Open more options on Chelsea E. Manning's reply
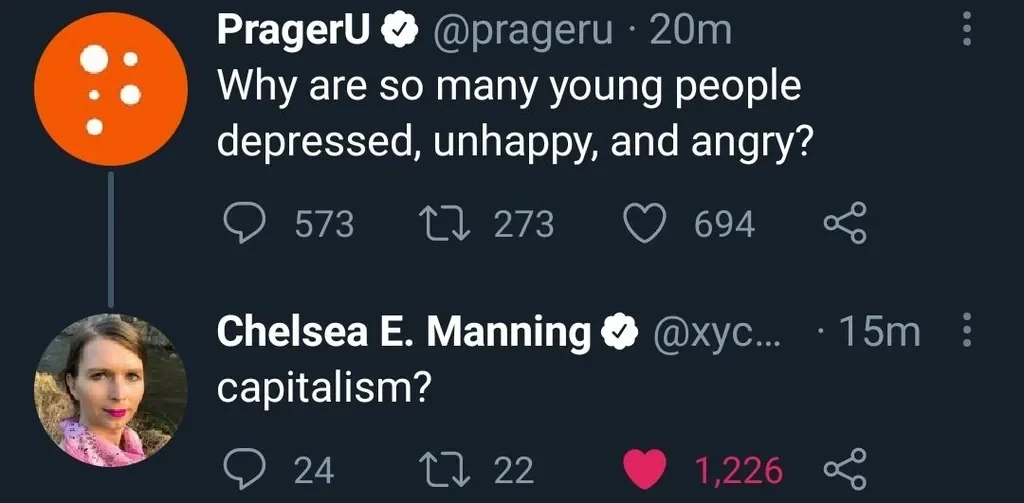Screen dimensions: 1024x503 coord(966,332)
